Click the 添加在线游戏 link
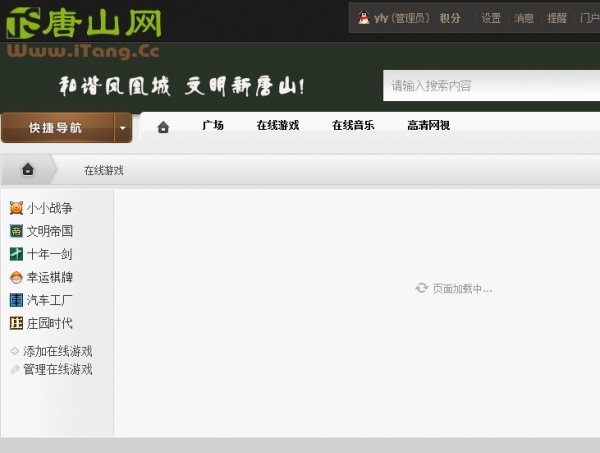The width and height of the screenshot is (600, 453). coord(58,351)
